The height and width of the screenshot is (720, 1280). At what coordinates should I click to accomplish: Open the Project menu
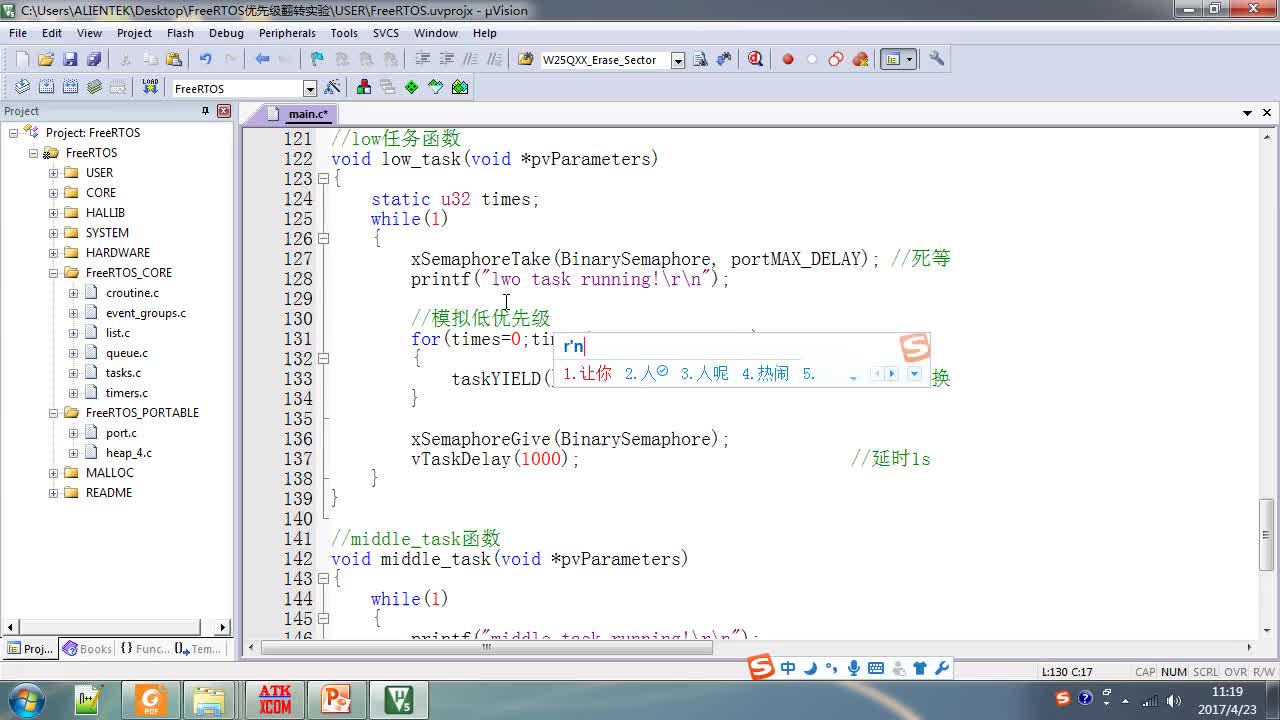click(x=134, y=33)
